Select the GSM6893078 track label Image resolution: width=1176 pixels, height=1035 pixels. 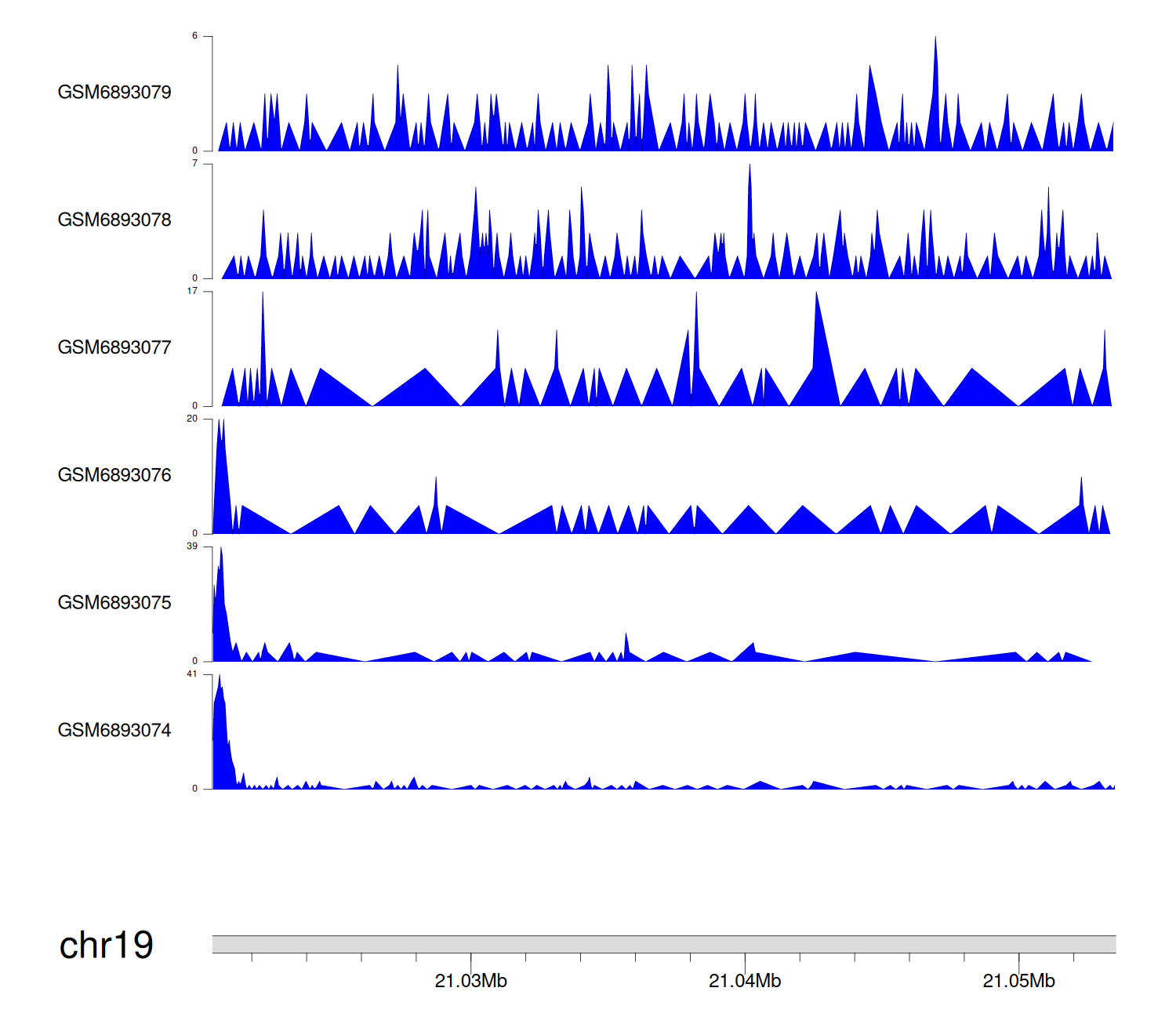coord(114,220)
